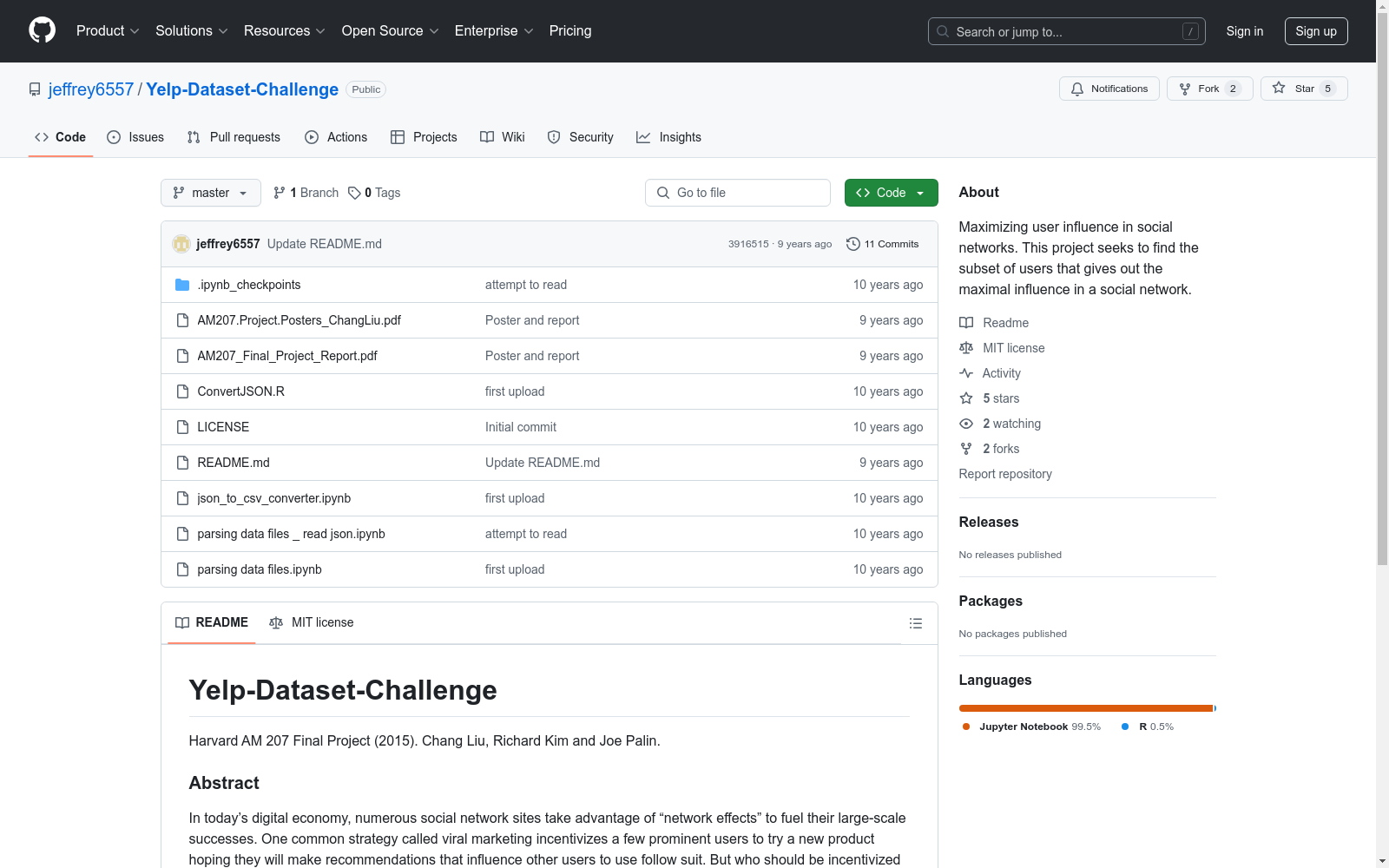Open the parsing data files _ read json.ipynb file

pyautogui.click(x=291, y=534)
